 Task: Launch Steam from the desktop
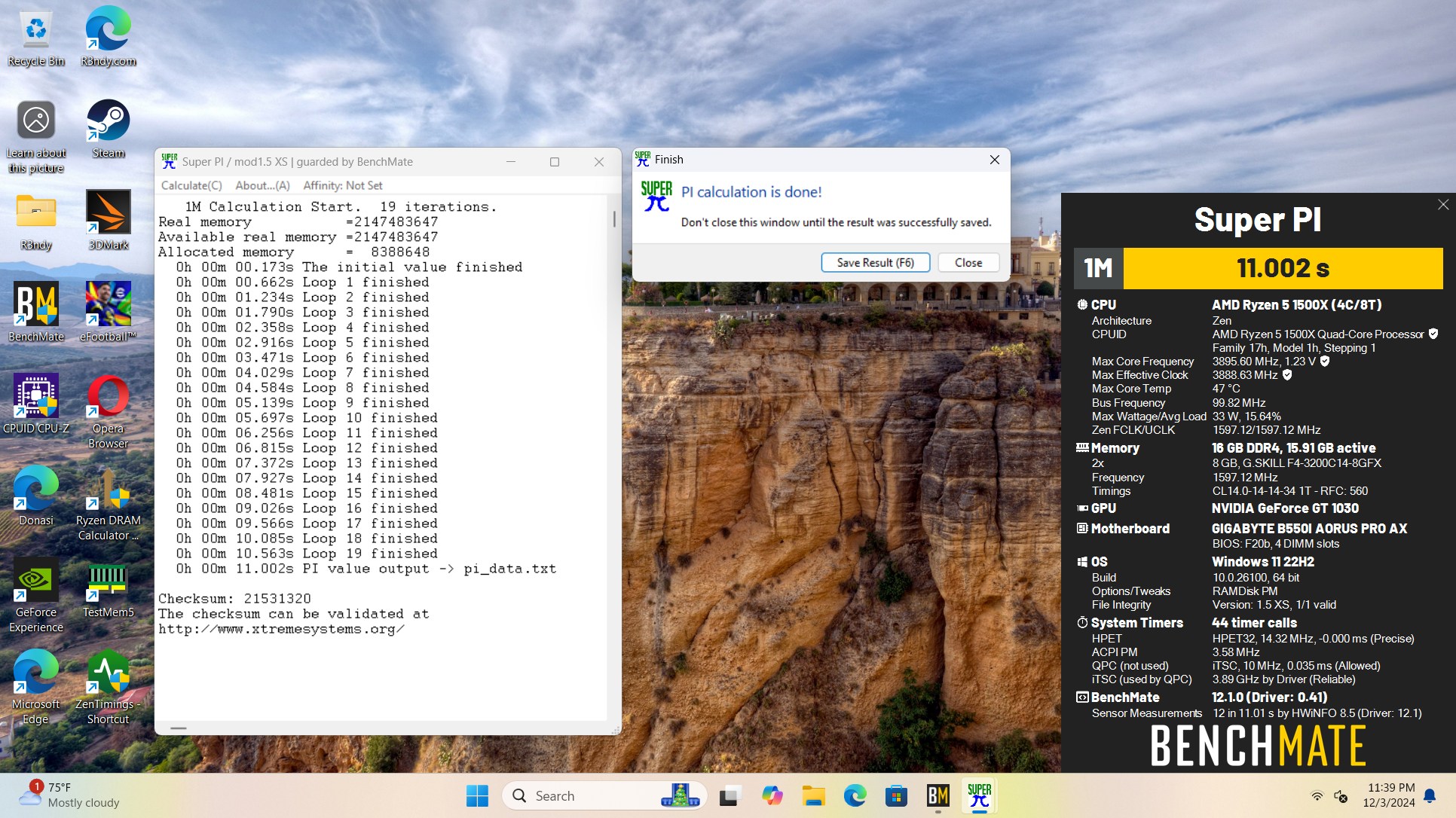[x=108, y=130]
